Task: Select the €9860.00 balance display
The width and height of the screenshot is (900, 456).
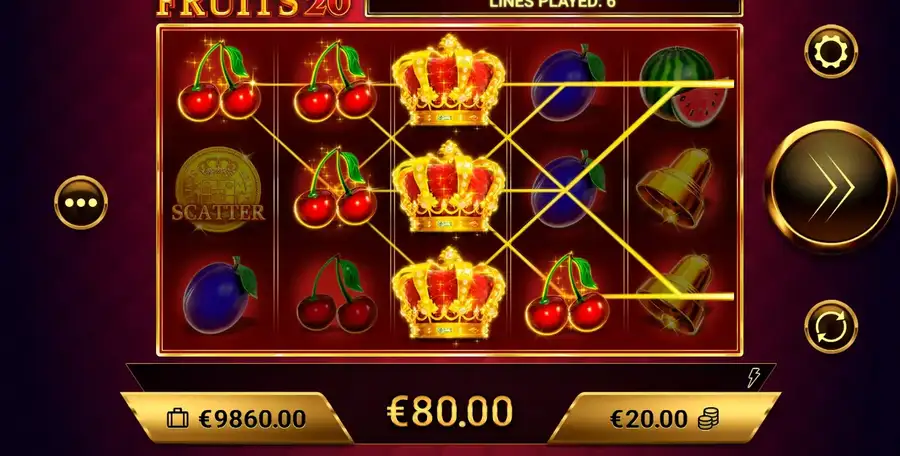Action: coord(252,419)
